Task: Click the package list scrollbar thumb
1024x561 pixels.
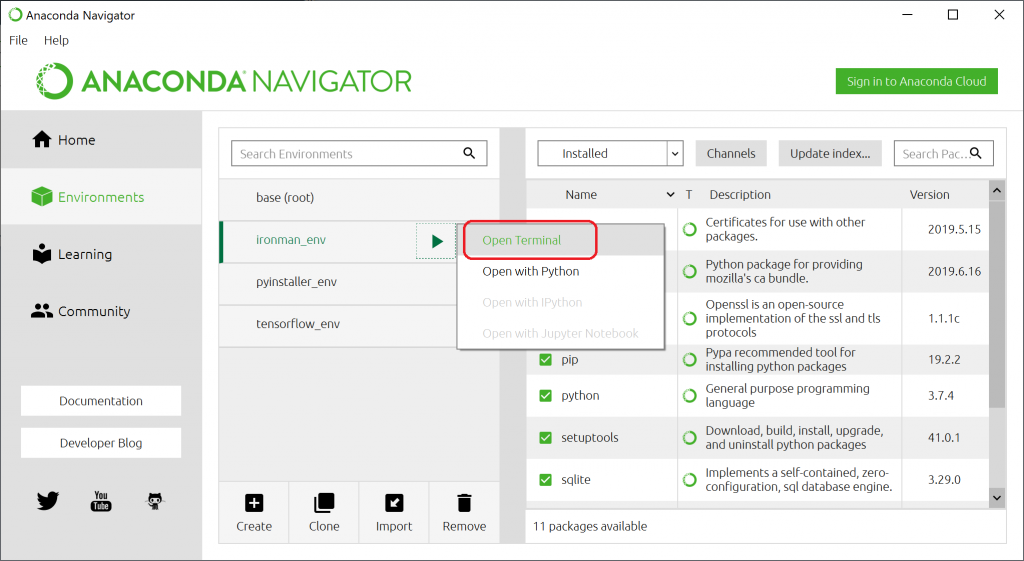Action: (x=997, y=304)
